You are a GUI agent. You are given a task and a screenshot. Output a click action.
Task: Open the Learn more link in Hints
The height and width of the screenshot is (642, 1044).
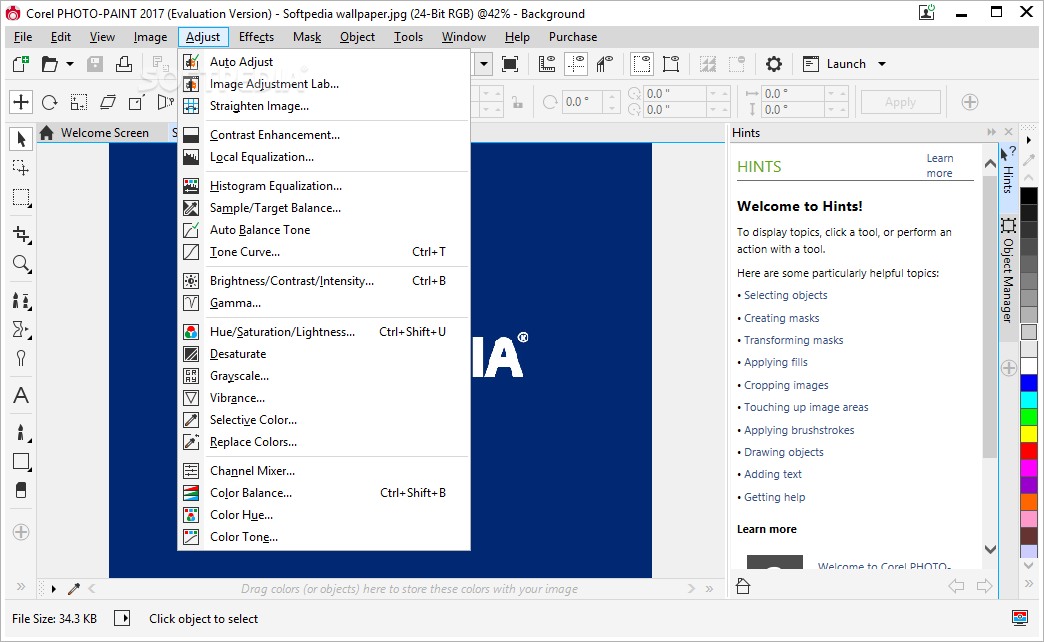pyautogui.click(x=939, y=166)
